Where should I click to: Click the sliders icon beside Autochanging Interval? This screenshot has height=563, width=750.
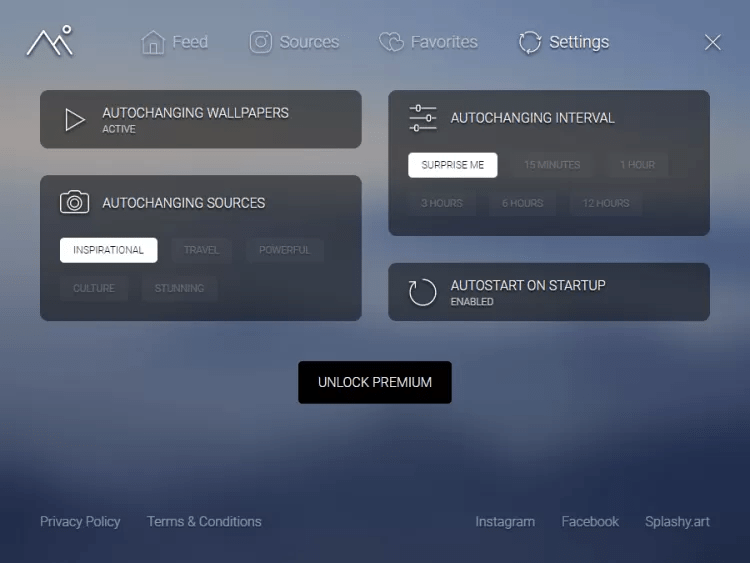coord(423,118)
